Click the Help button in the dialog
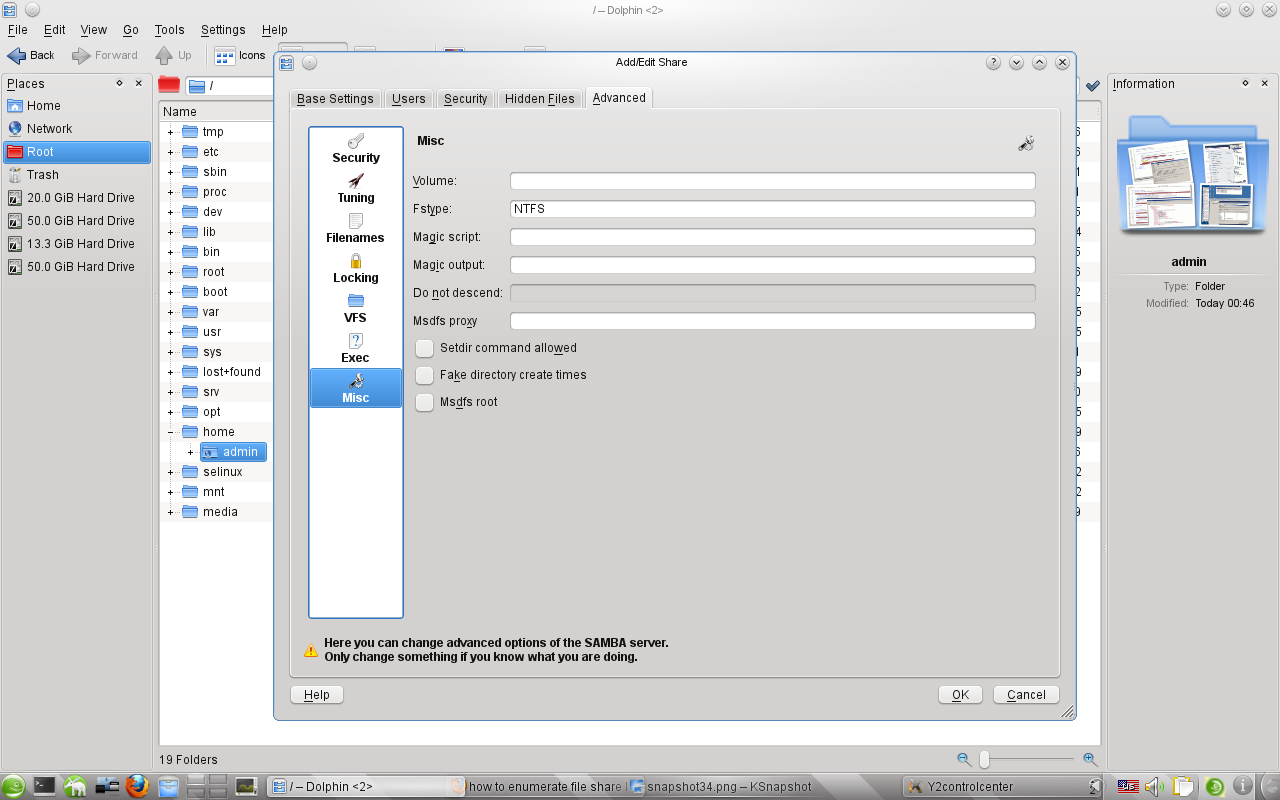Image resolution: width=1280 pixels, height=800 pixels. click(317, 695)
